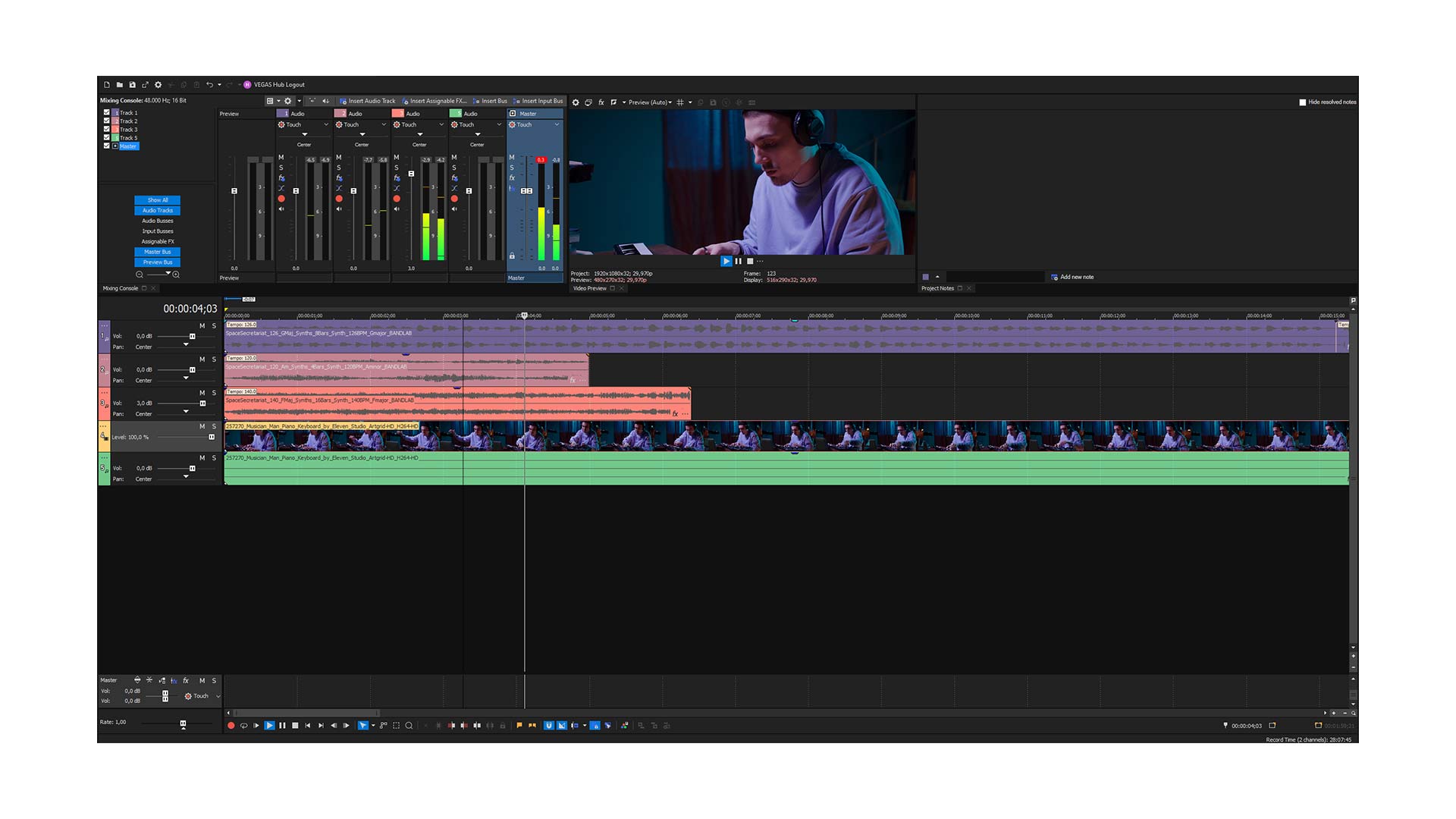Zoom out channel strip width magnifier
Image resolution: width=1456 pixels, height=819 pixels.
pos(140,275)
